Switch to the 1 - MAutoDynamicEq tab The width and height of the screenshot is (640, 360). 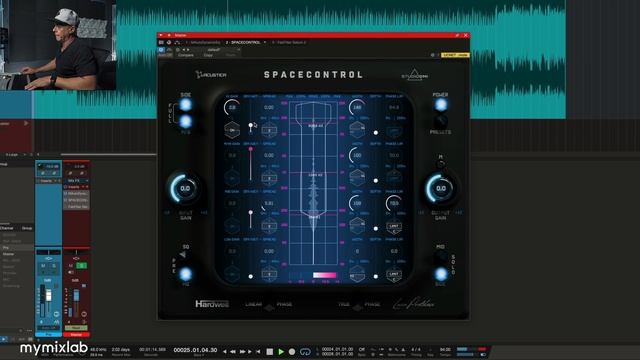pos(204,42)
